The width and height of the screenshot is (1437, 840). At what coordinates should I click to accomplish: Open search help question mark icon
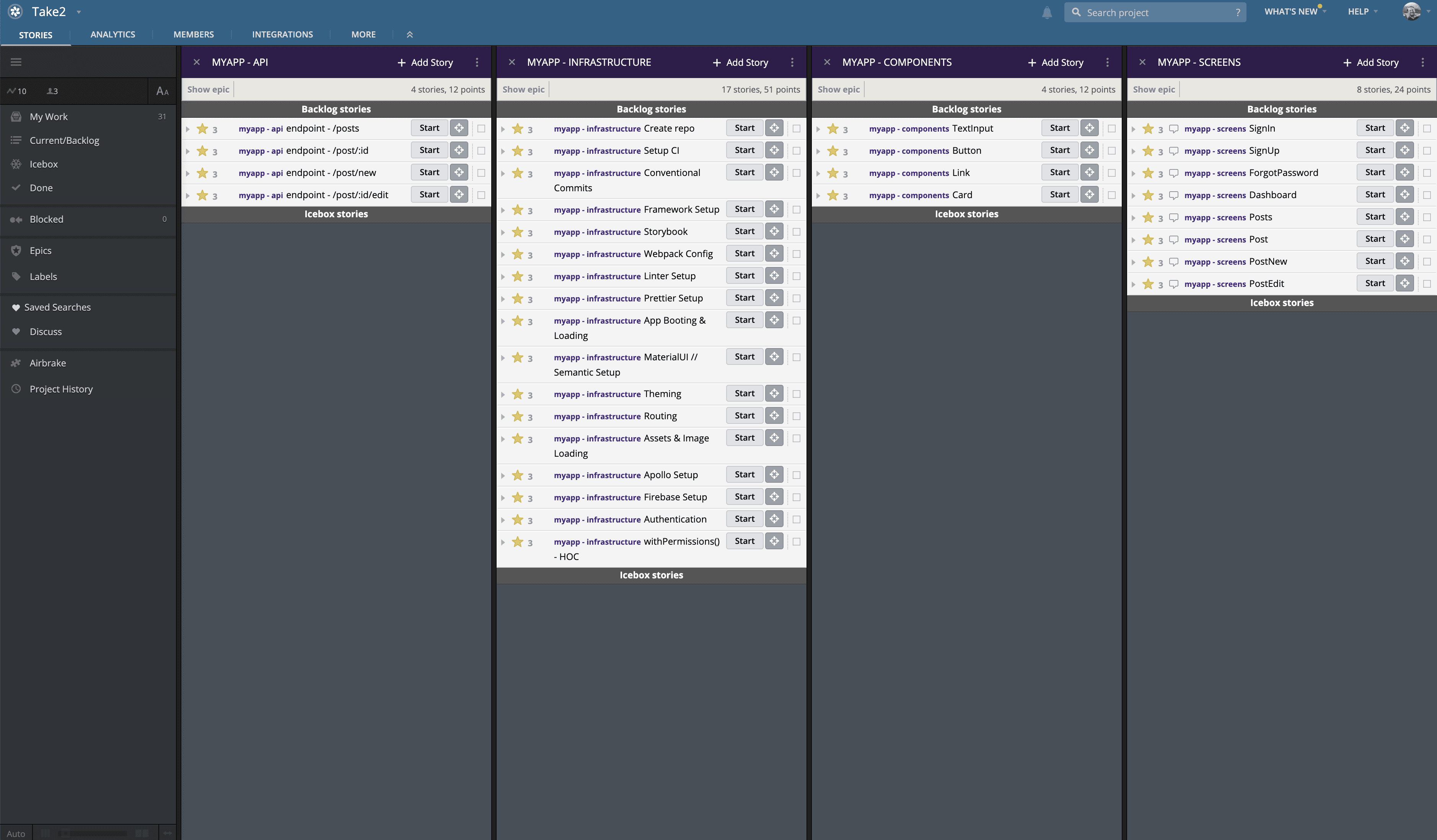[1237, 13]
